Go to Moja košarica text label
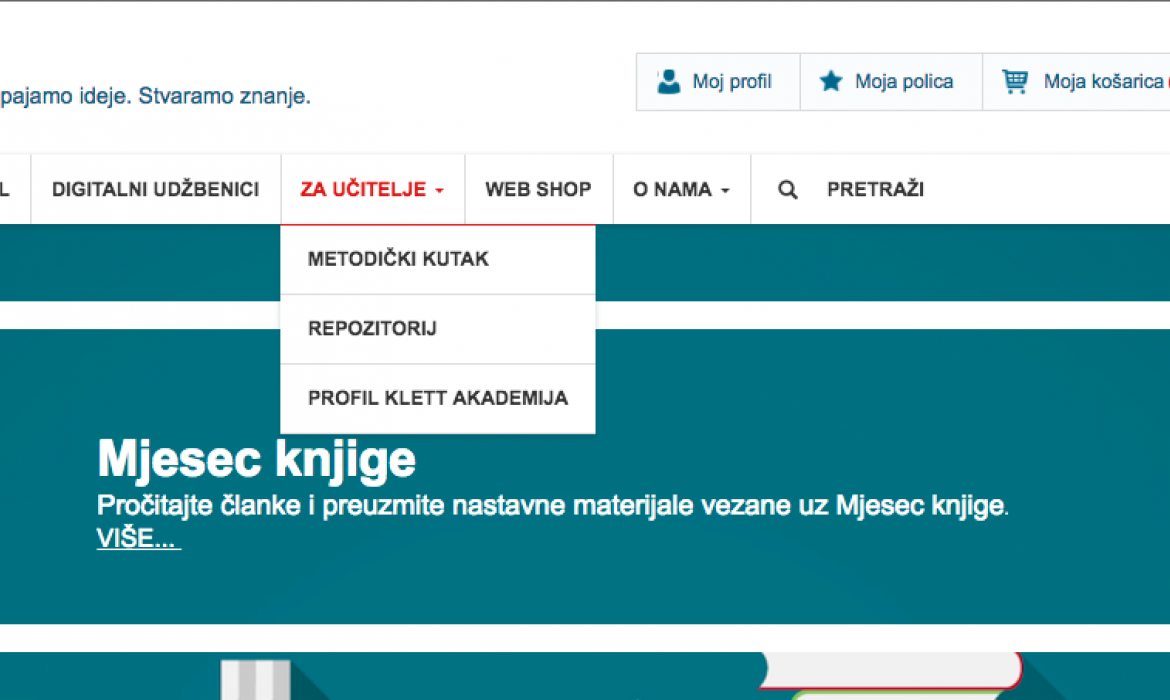The image size is (1170, 700). 1102,82
